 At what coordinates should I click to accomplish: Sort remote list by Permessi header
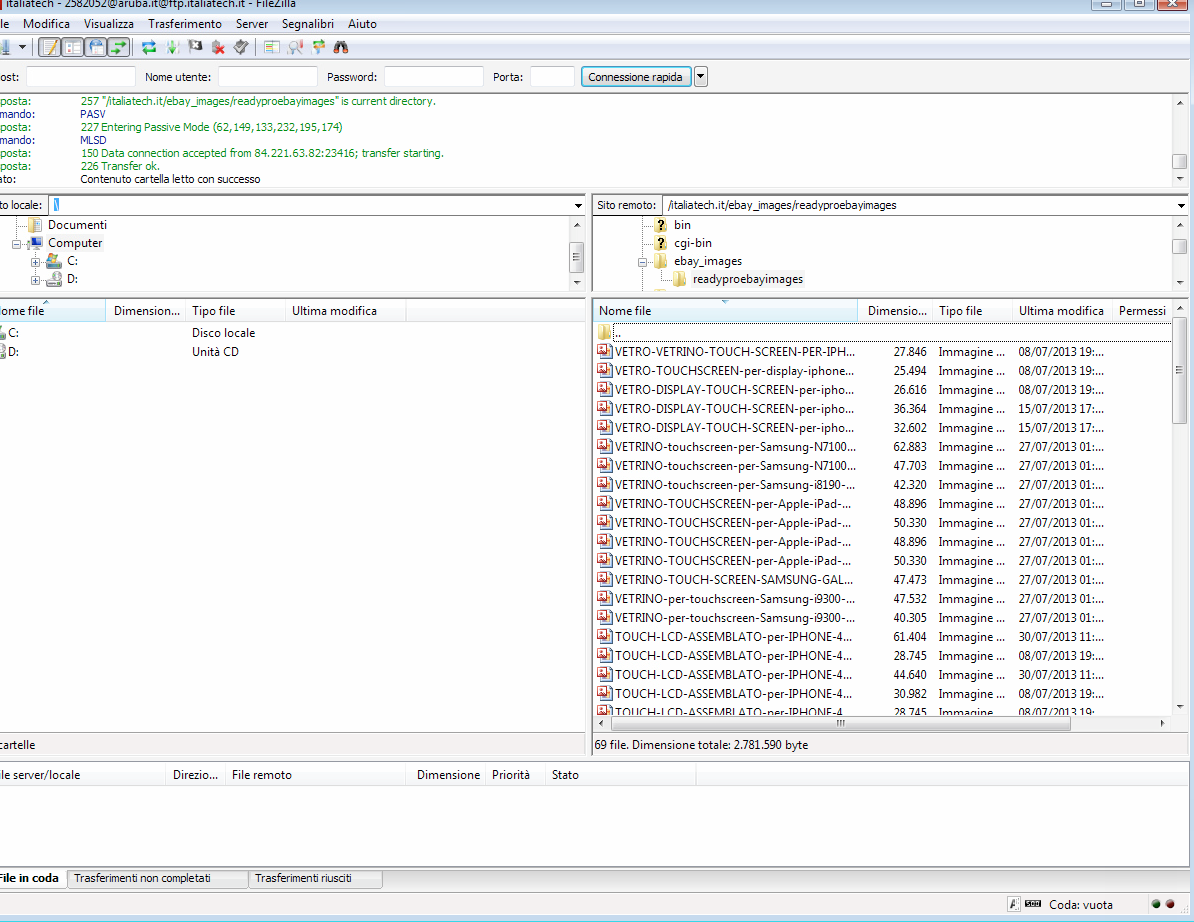(x=1141, y=311)
